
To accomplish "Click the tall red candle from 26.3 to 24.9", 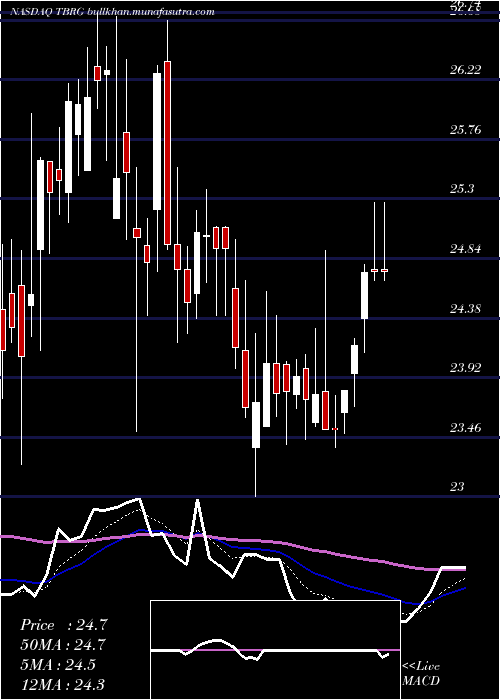I will [x=167, y=153].
